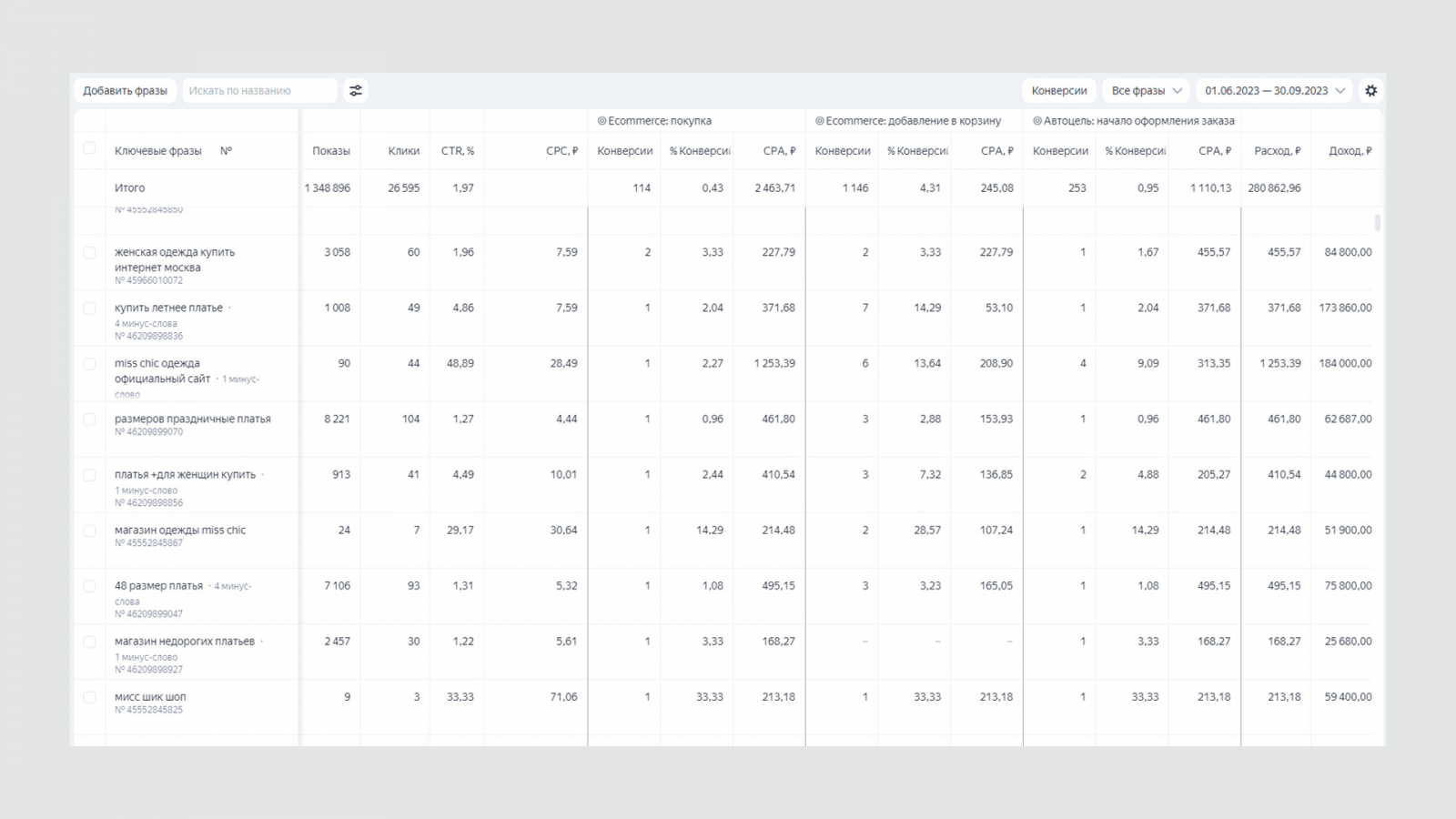Click the goal icon beside "Автоцель: начало оформления заказа"

click(1037, 121)
